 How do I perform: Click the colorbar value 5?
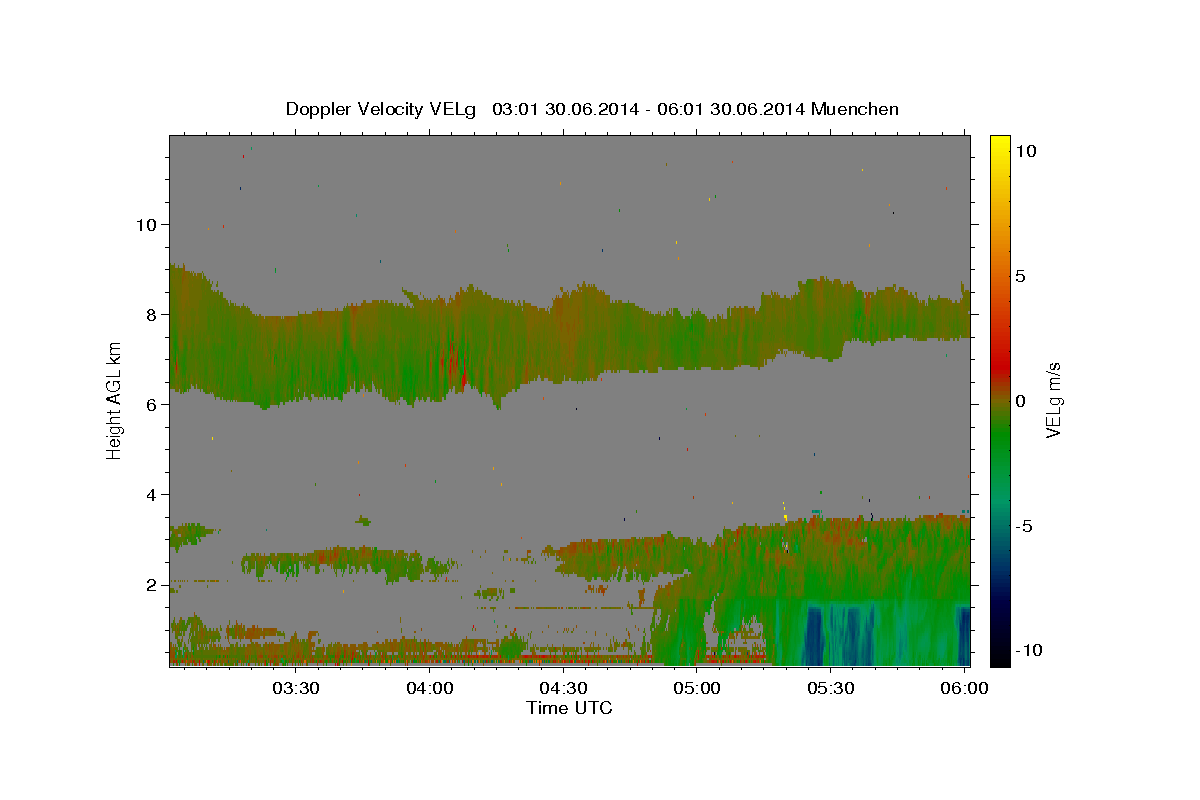[1020, 276]
